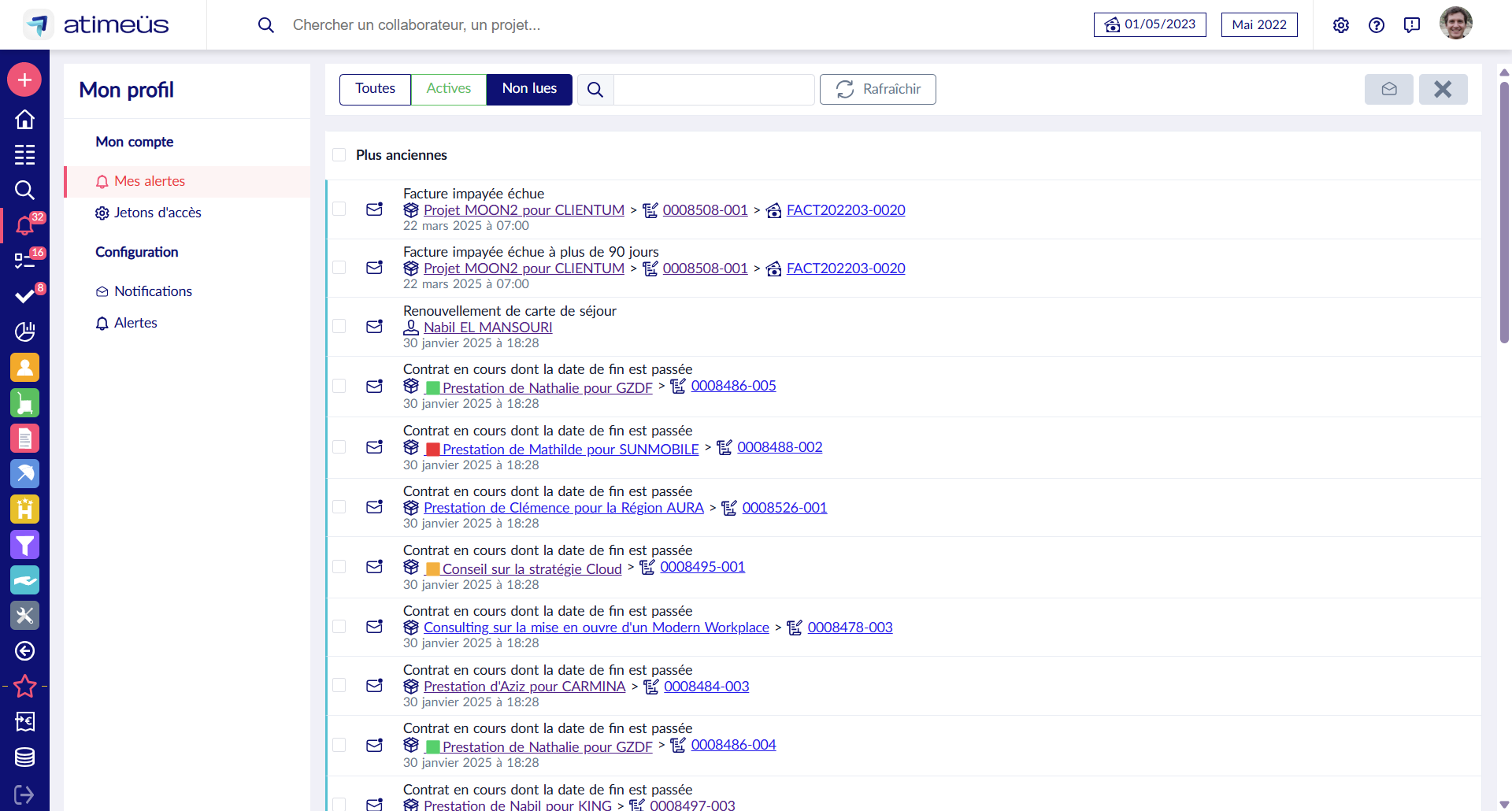This screenshot has height=811, width=1512.
Task: Click the red plus add button in sidebar
Action: [x=24, y=80]
